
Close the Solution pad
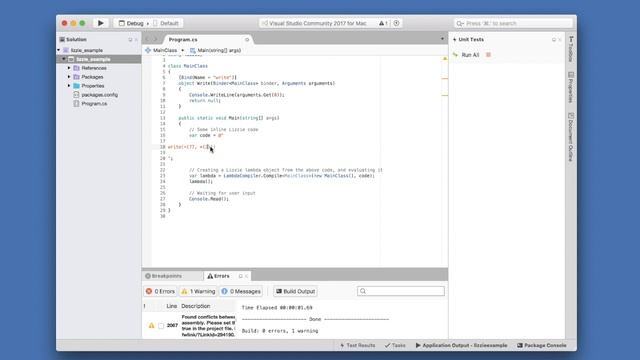[x=136, y=40]
